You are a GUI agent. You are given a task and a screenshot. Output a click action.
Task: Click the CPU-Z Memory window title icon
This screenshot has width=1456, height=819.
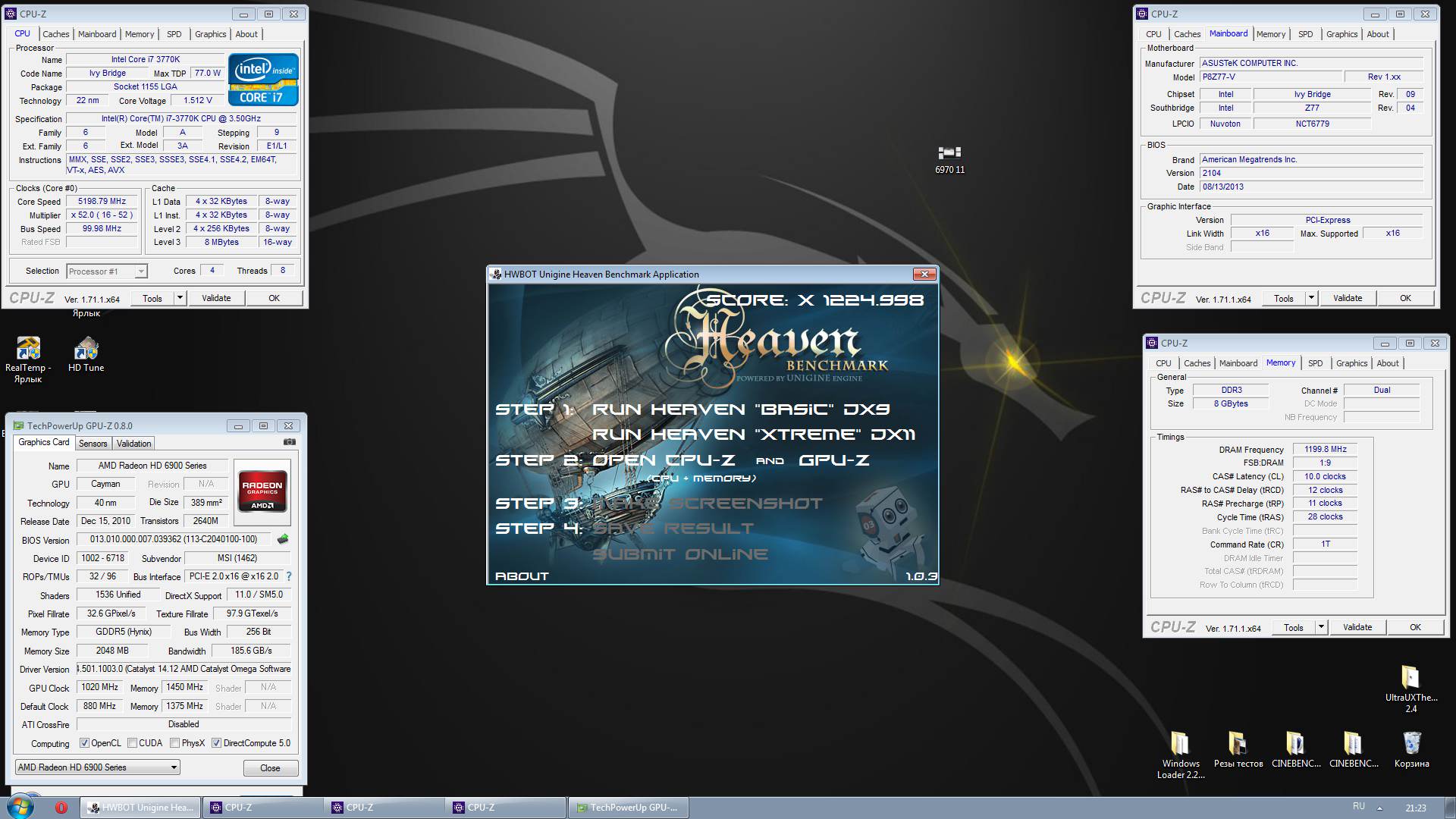pos(1153,343)
